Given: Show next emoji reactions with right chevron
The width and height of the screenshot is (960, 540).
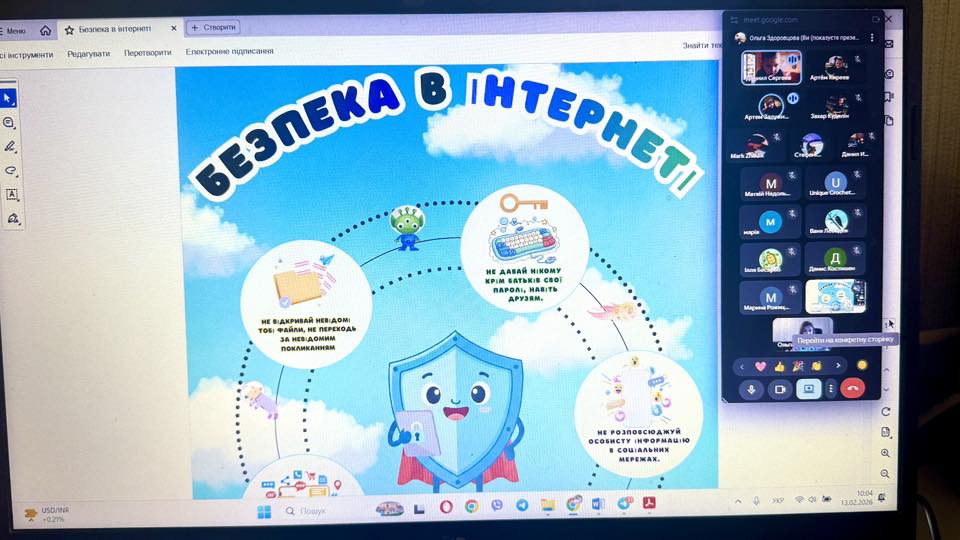Looking at the screenshot, I should click(x=838, y=366).
